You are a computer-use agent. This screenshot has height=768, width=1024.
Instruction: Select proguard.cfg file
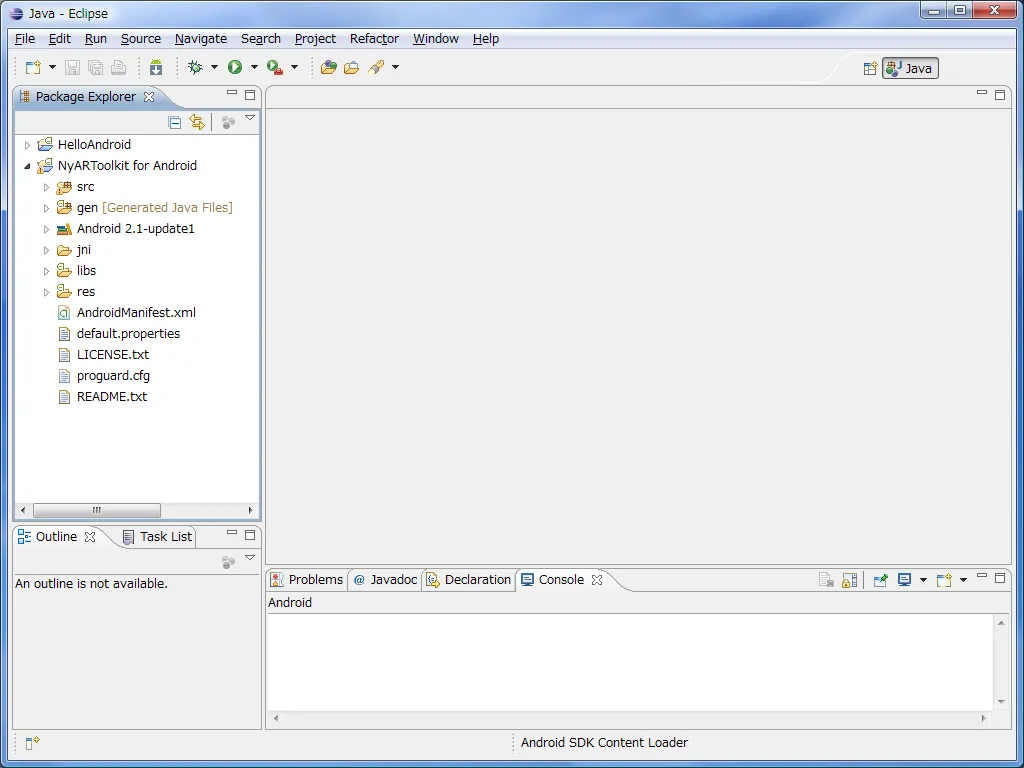tap(113, 375)
